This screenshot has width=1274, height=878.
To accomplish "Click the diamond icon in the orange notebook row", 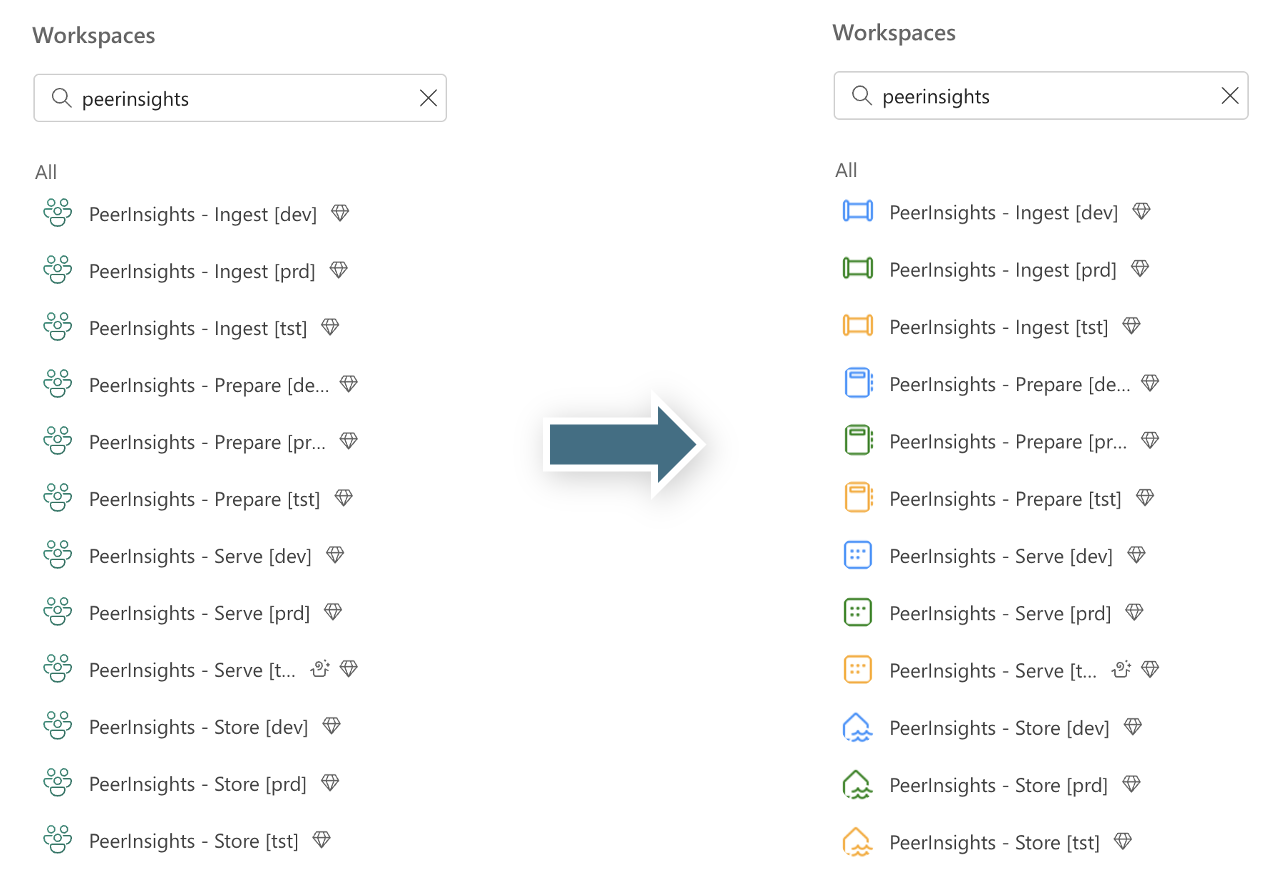I will point(1145,497).
